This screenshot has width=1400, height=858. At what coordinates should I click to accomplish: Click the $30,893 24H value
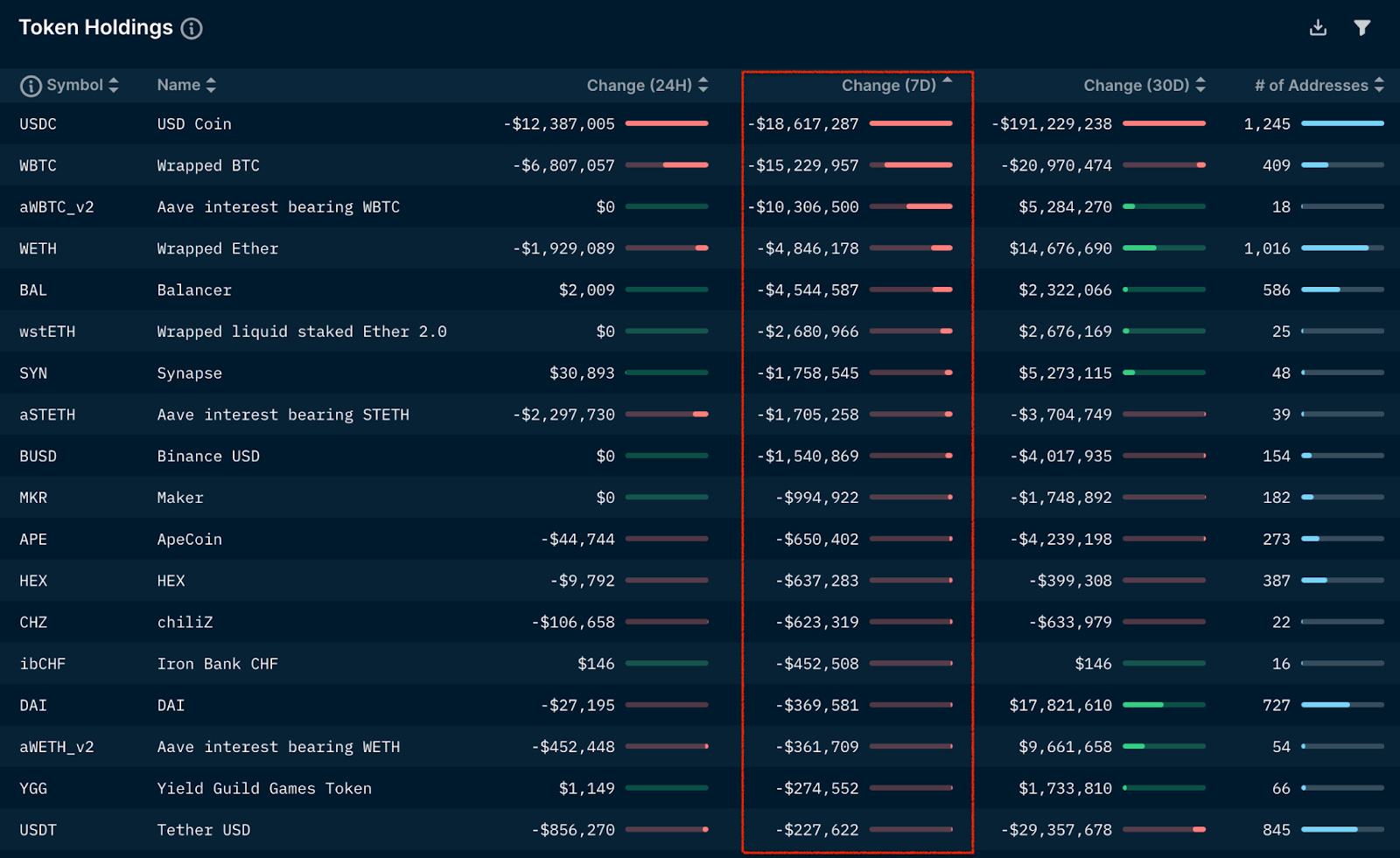(x=582, y=373)
